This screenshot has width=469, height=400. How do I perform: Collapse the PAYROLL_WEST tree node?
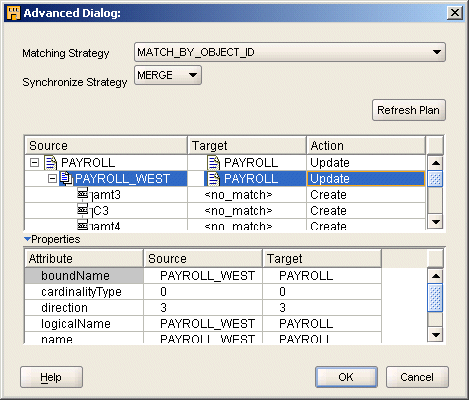click(x=52, y=179)
